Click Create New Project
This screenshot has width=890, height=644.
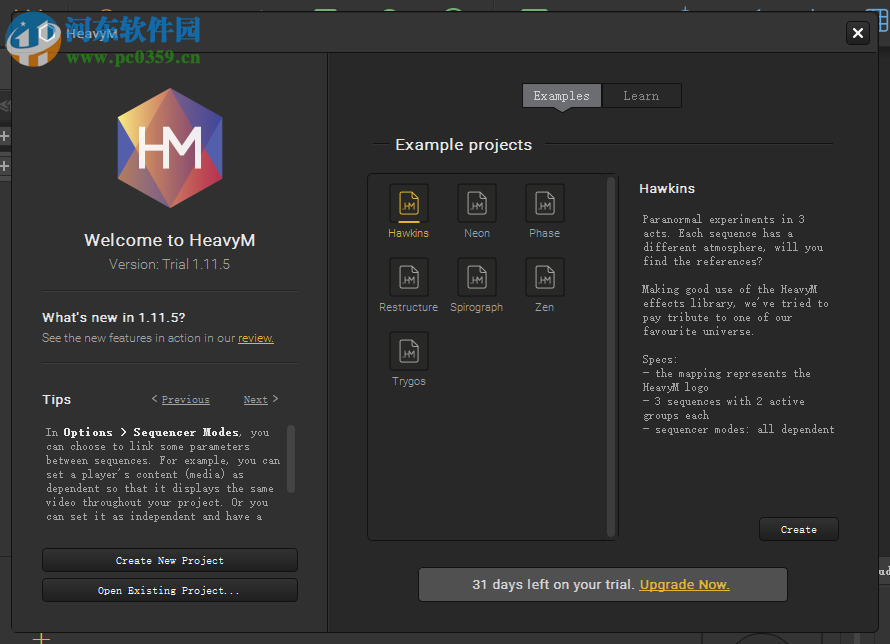pyautogui.click(x=170, y=560)
